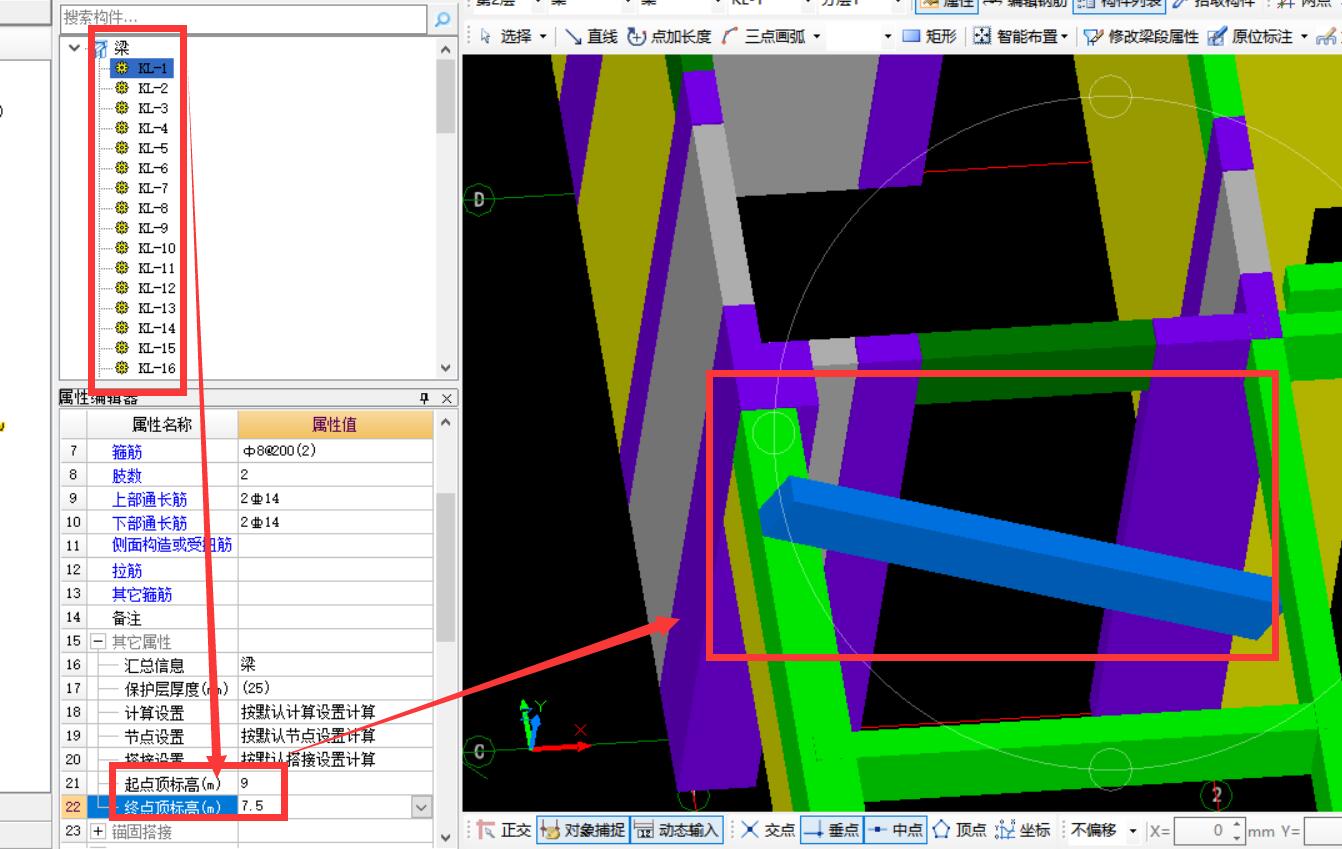This screenshot has width=1342, height=849.
Task: Select KL-5 in component tree
Action: tap(153, 148)
